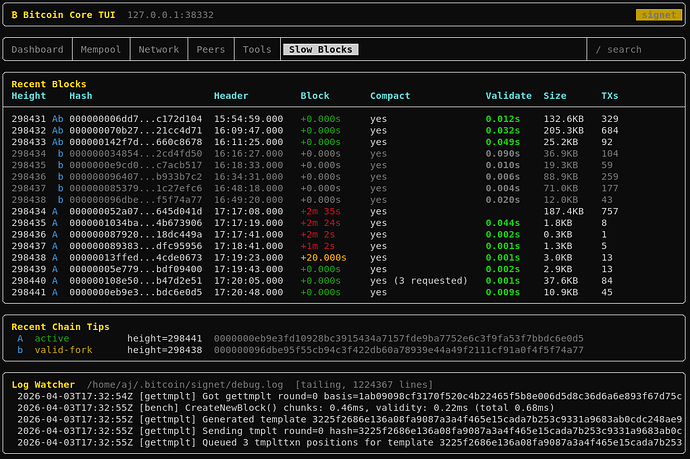Select the Slow Blocks tab
The image size is (690, 459).
[320, 49]
